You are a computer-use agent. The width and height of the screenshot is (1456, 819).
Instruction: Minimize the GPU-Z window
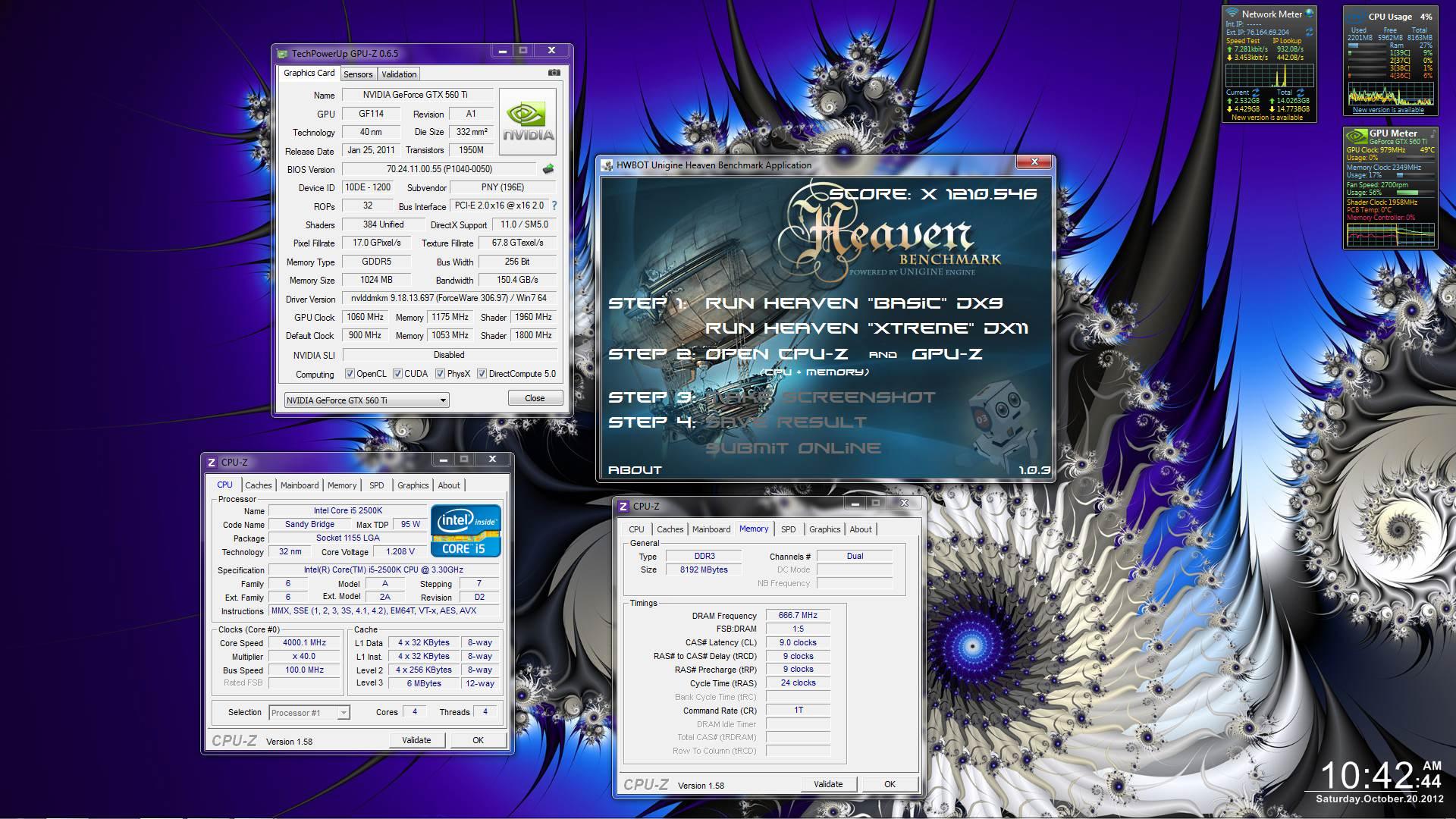click(x=502, y=51)
